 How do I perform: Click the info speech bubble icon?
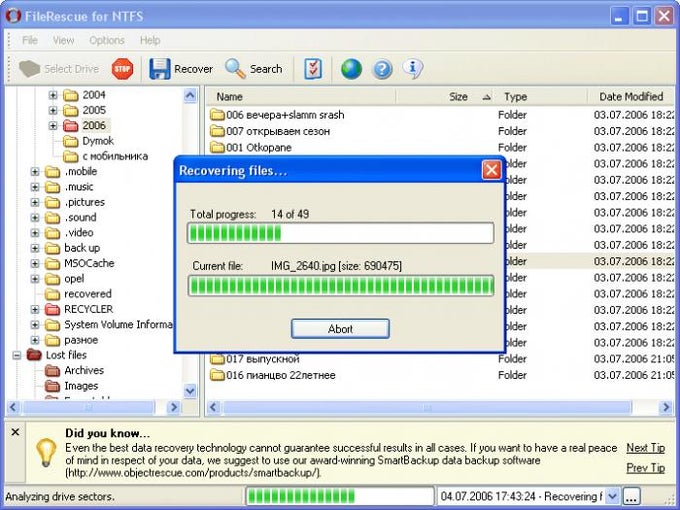(x=412, y=69)
